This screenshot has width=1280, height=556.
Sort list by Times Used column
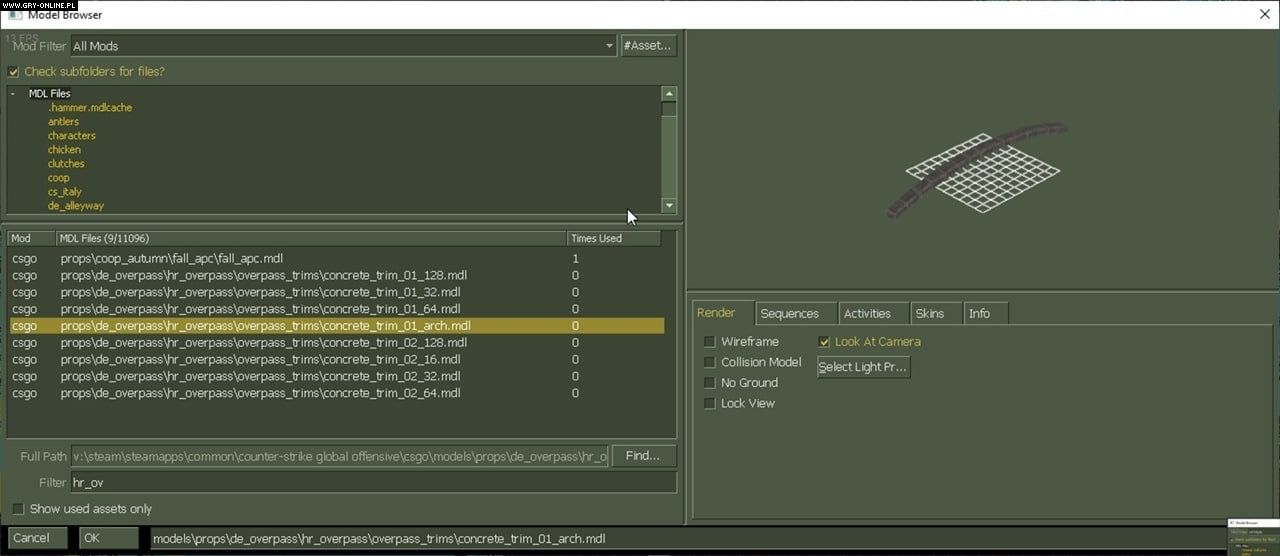pyautogui.click(x=612, y=239)
